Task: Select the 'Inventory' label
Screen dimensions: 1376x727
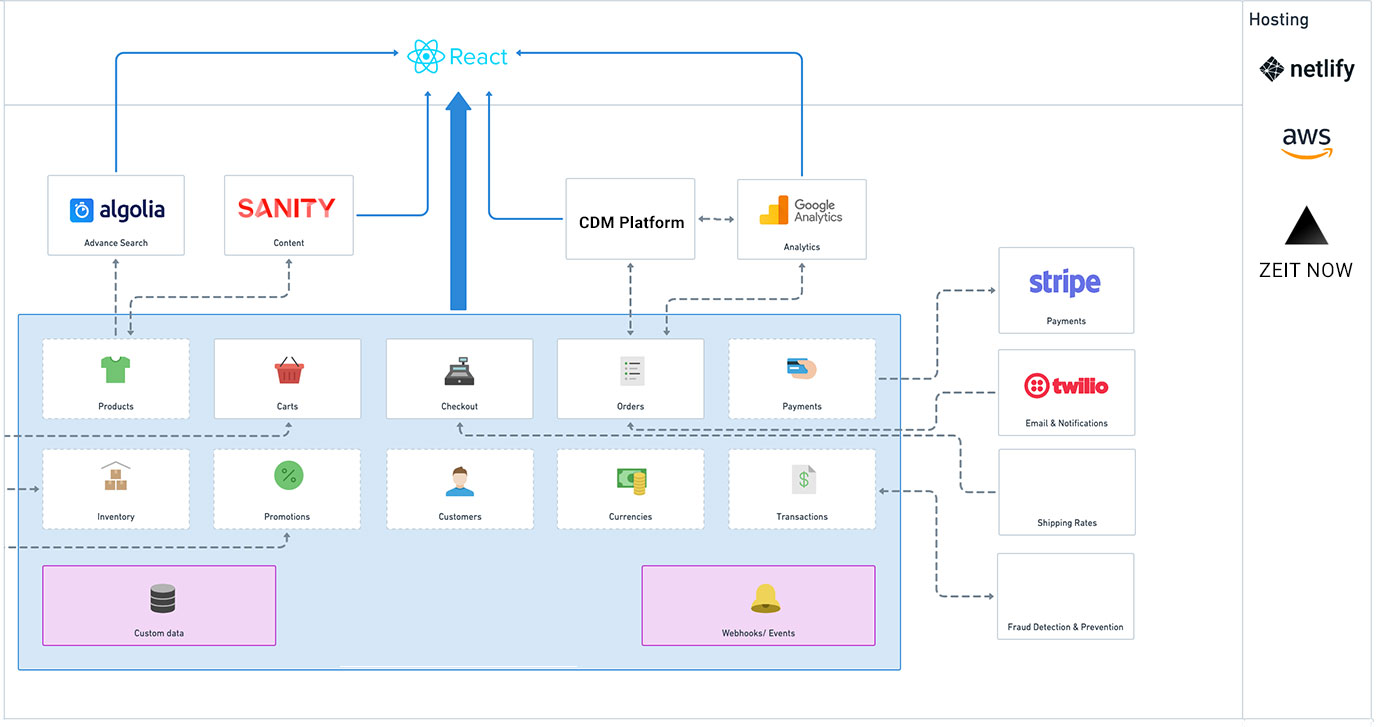Action: 116,517
